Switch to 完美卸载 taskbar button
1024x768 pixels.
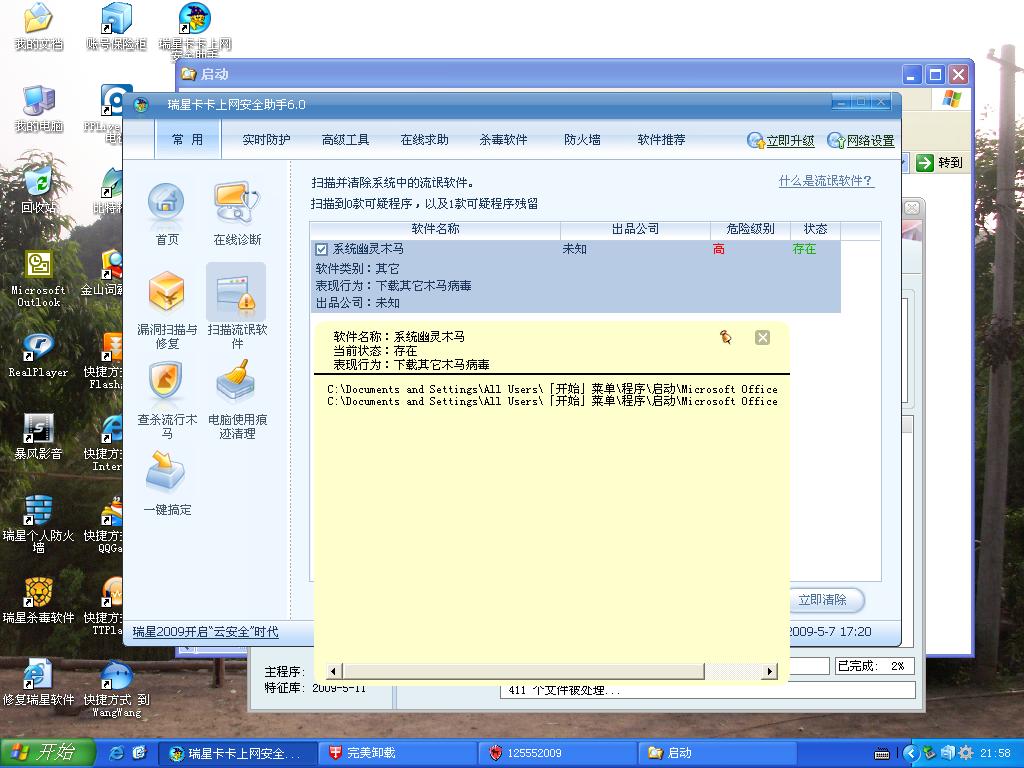[397, 753]
